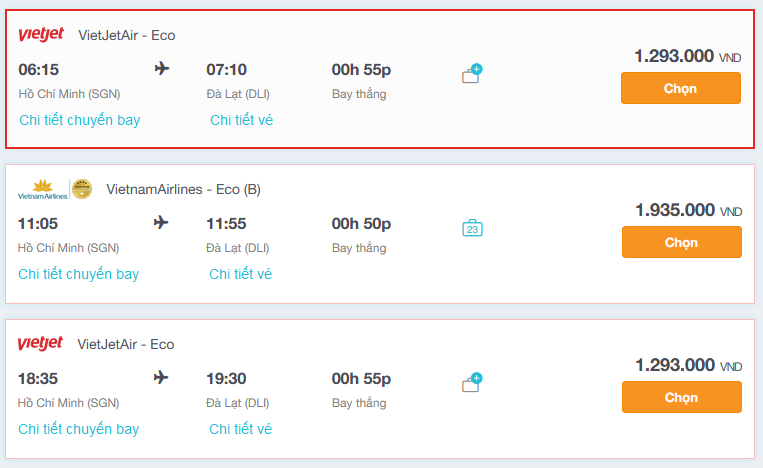Click the 23kg baggage icon
763x468 pixels.
click(472, 228)
